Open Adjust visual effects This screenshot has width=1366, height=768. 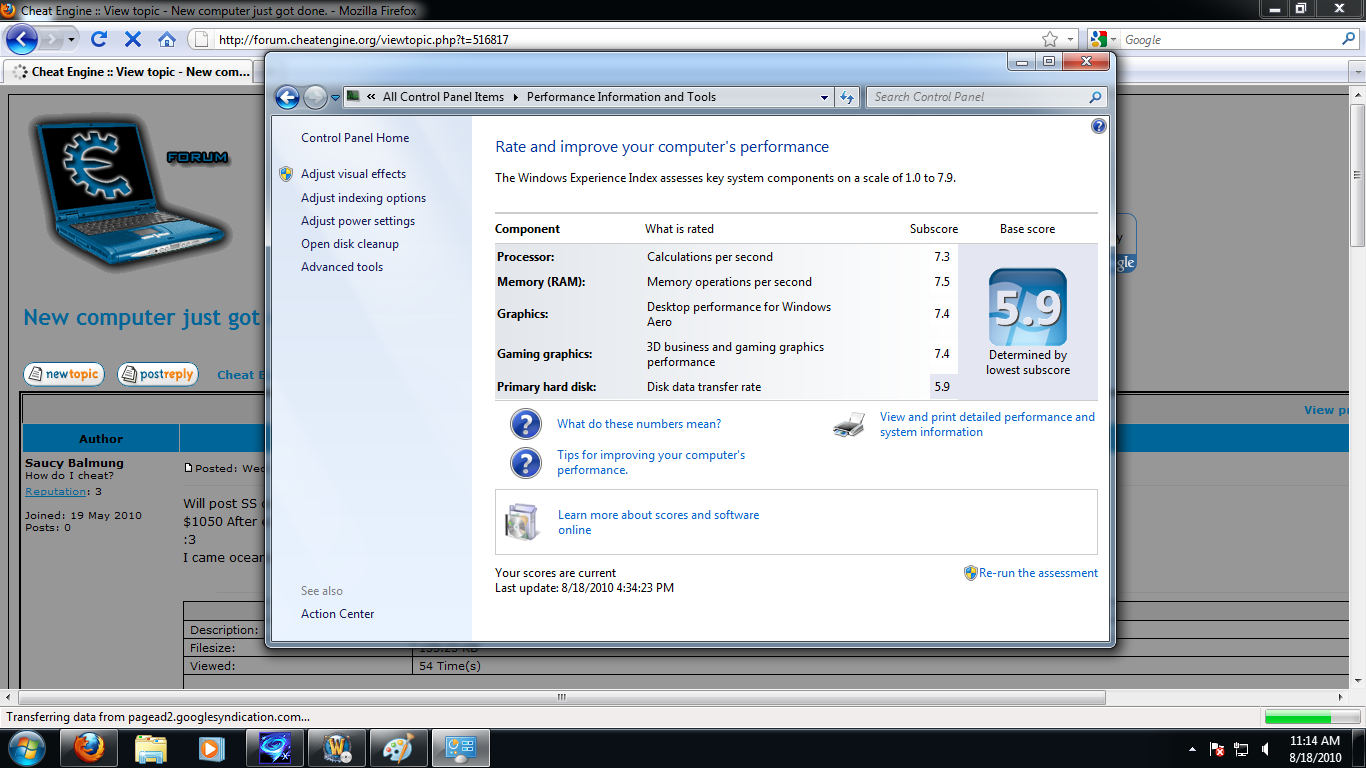point(353,174)
